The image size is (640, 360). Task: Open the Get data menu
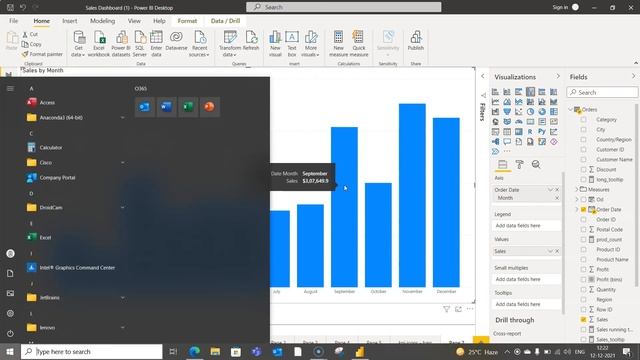tap(78, 44)
